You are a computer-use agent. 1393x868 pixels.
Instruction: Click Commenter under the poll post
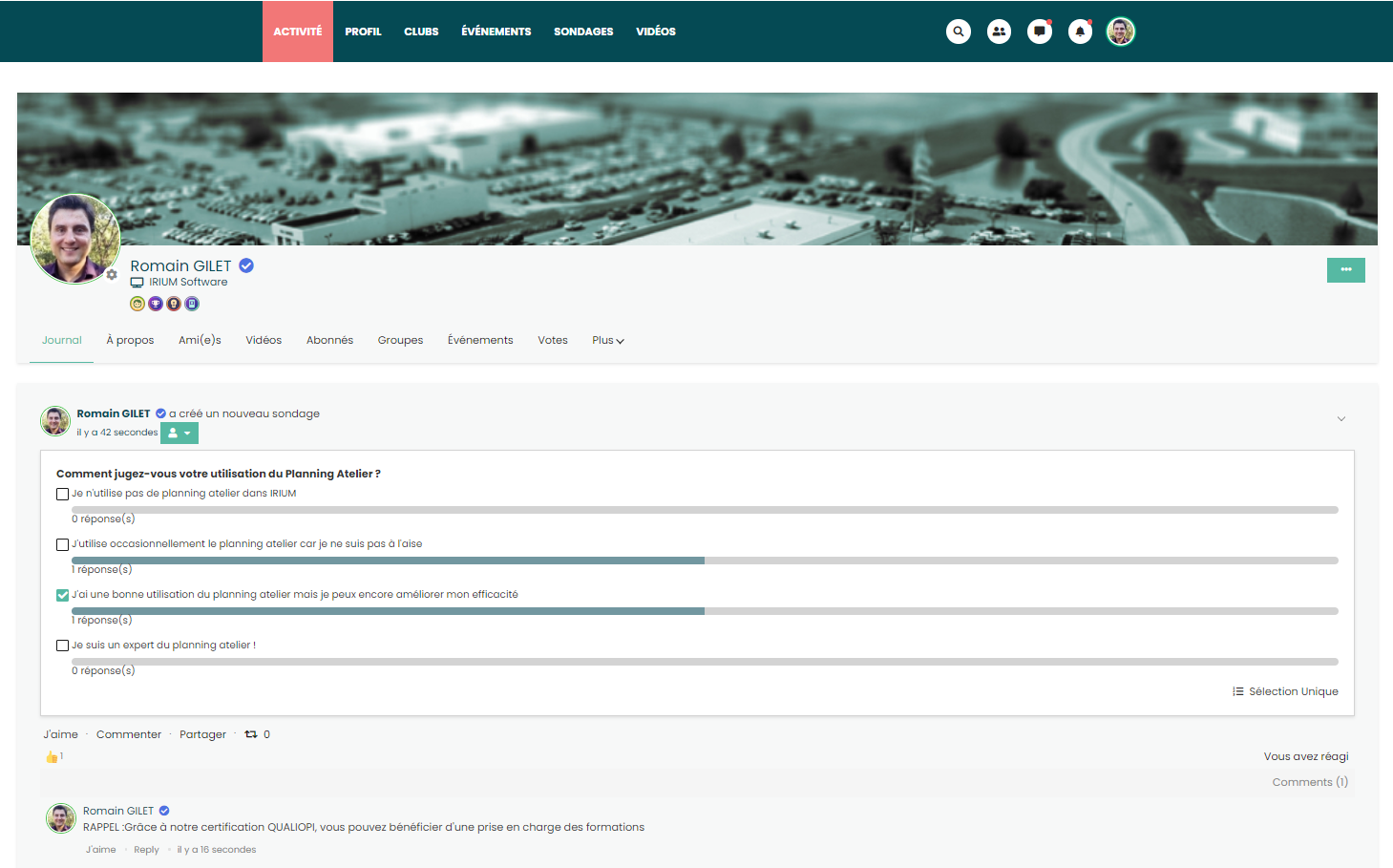click(x=129, y=734)
